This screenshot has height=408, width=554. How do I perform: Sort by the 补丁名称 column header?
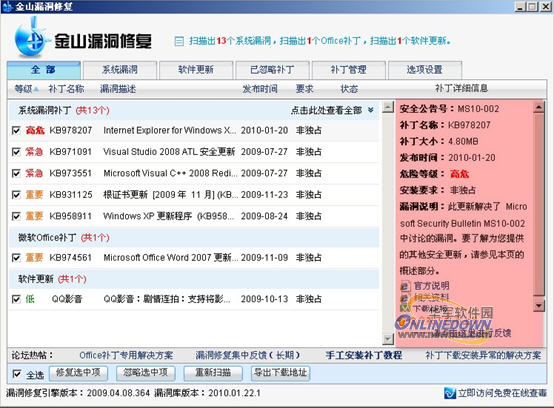(x=66, y=89)
